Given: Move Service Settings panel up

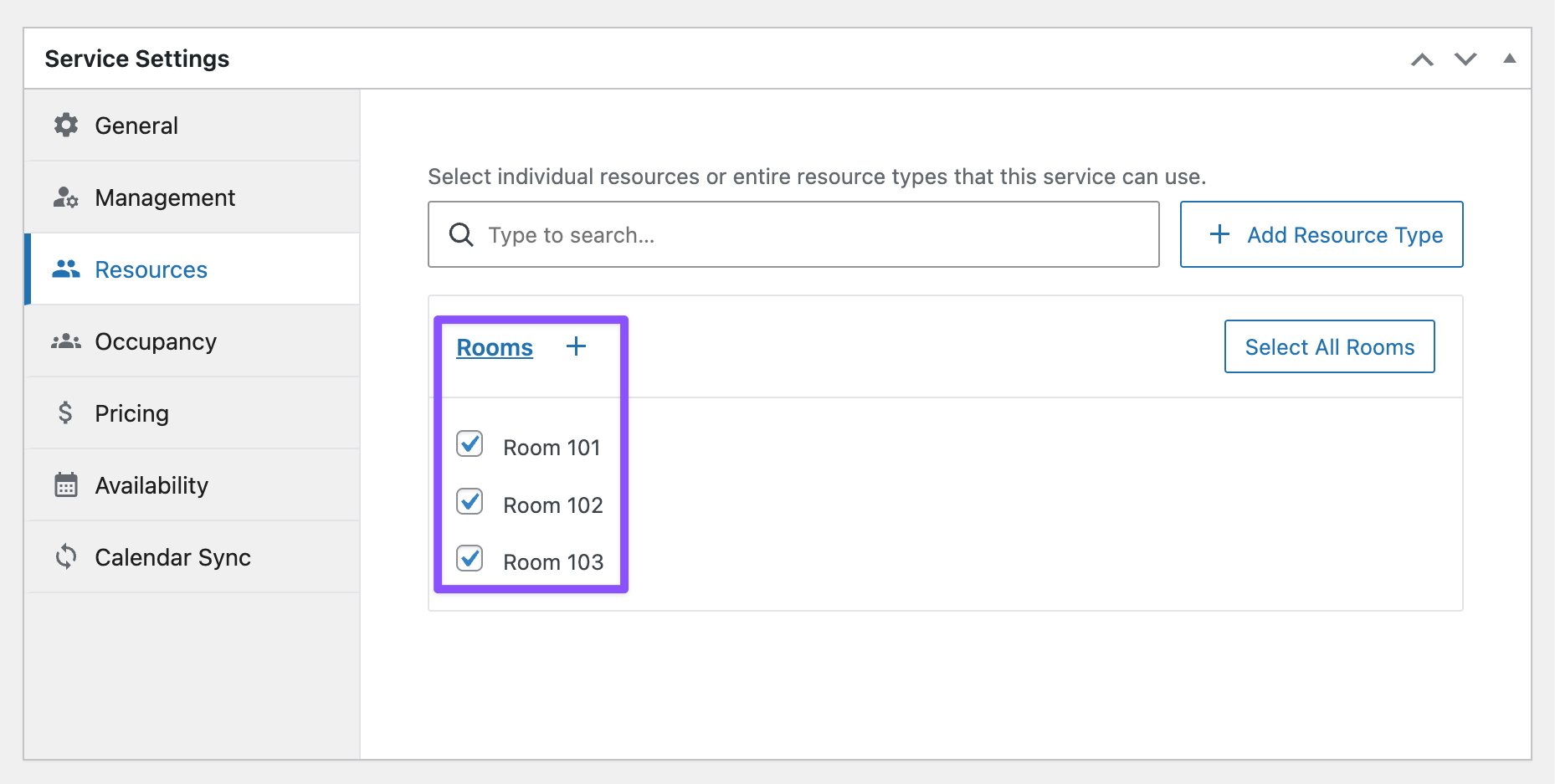Looking at the screenshot, I should (x=1422, y=59).
